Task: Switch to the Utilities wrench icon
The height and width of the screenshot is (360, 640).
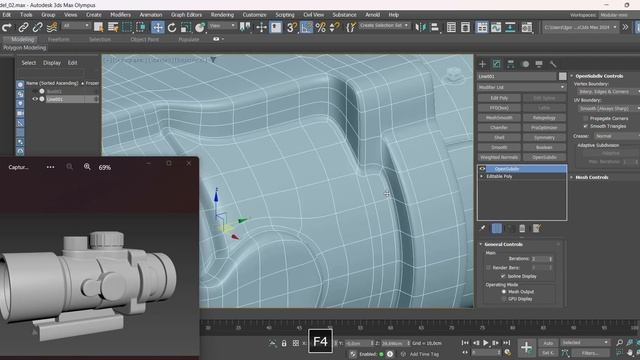Action: click(553, 64)
